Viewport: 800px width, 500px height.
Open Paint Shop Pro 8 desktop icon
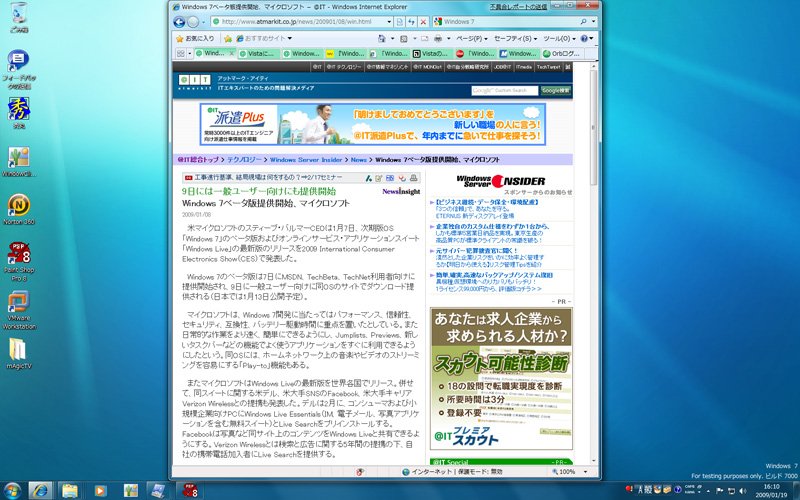[x=19, y=261]
